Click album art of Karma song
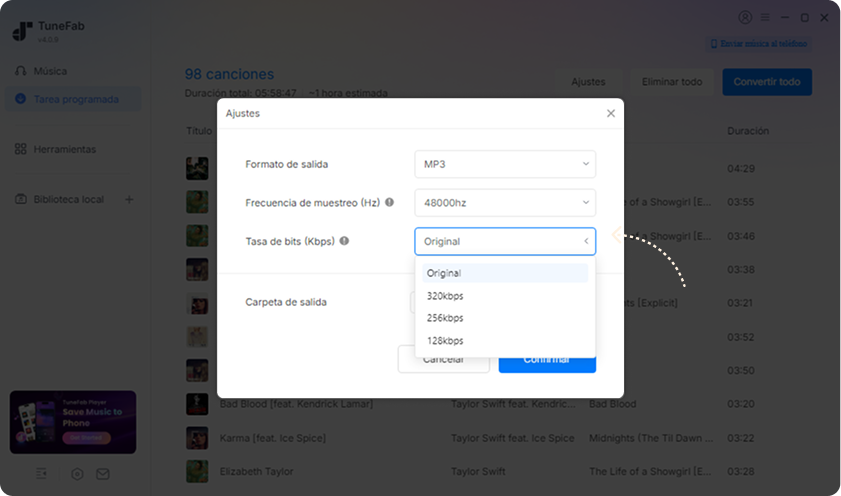 pyautogui.click(x=197, y=438)
